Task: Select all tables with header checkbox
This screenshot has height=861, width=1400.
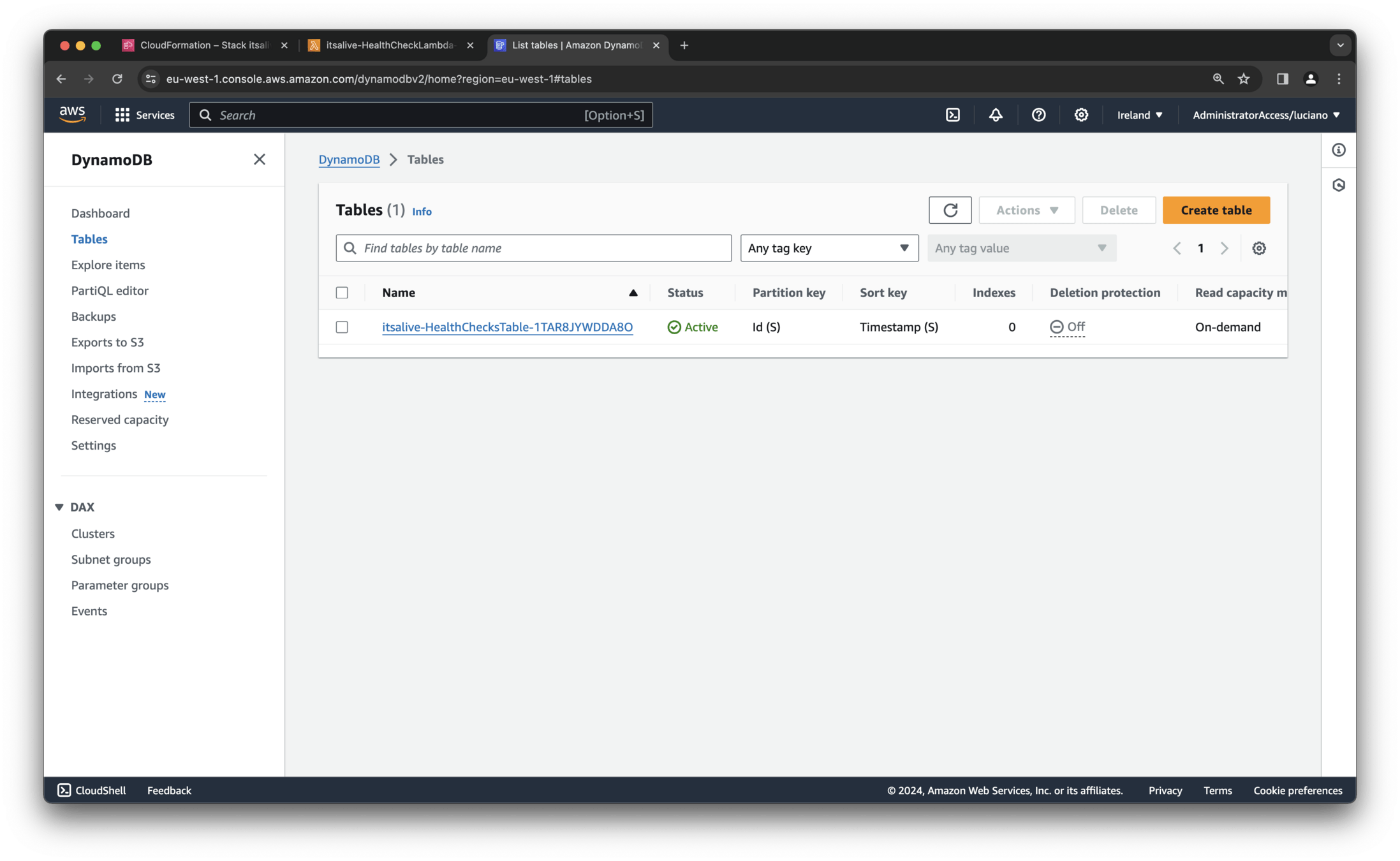Action: click(342, 293)
